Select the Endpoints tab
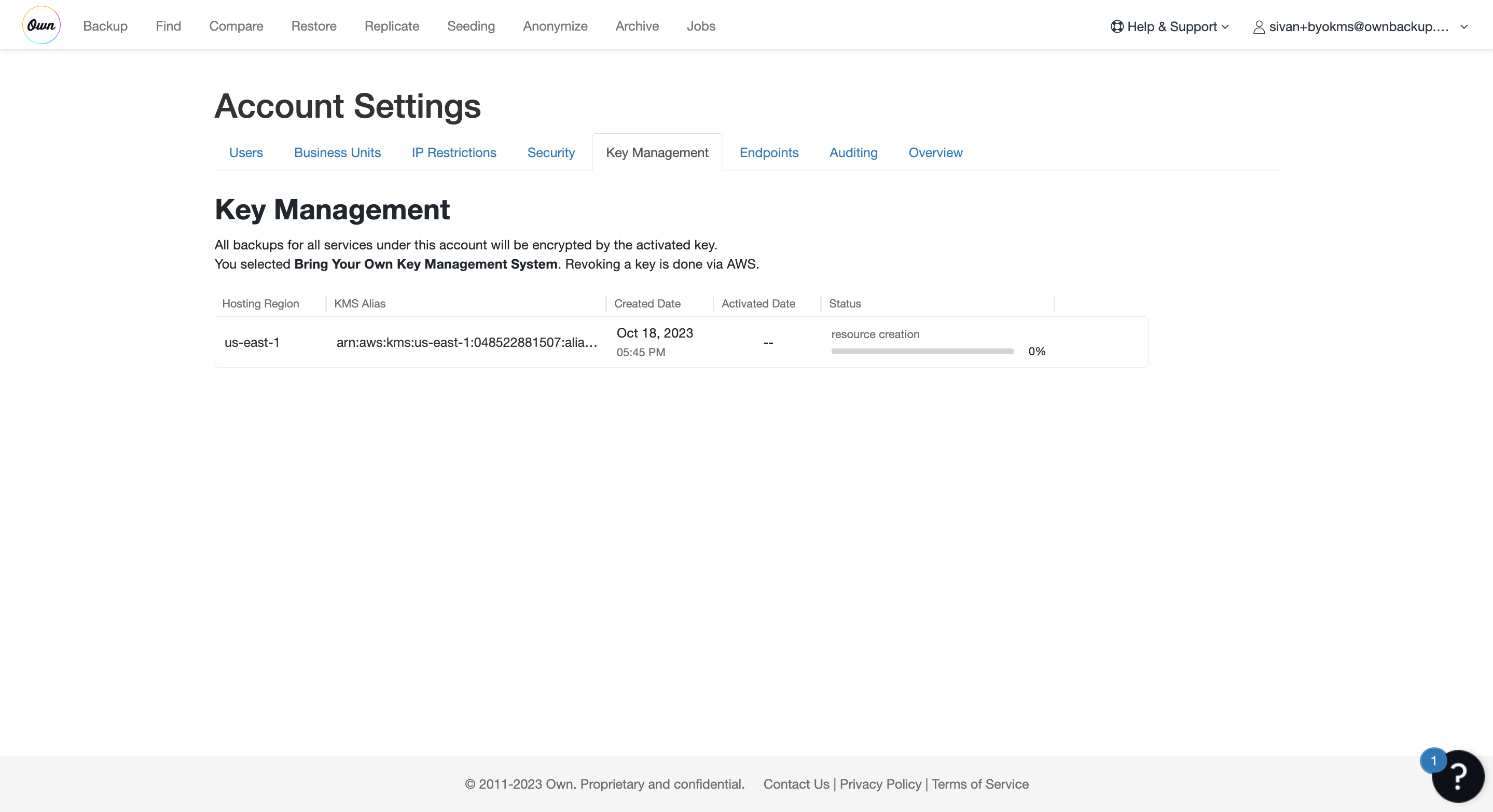1493x812 pixels. pos(768,152)
